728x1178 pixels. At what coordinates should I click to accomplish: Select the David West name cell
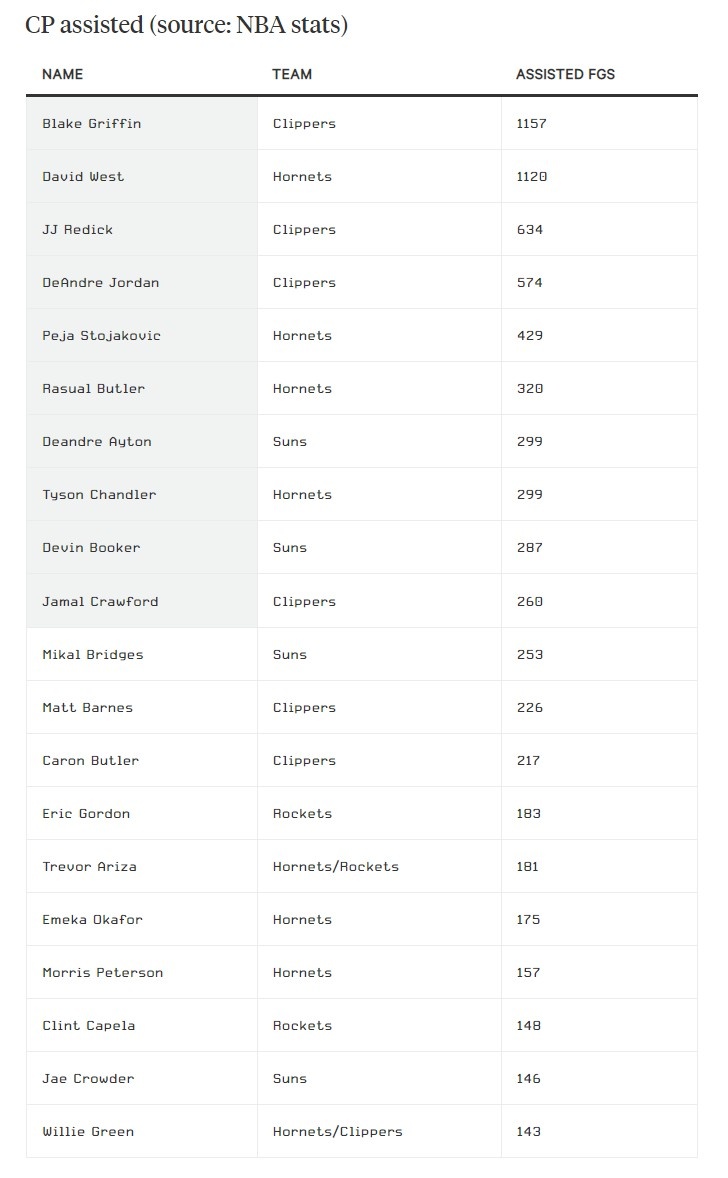coord(141,177)
